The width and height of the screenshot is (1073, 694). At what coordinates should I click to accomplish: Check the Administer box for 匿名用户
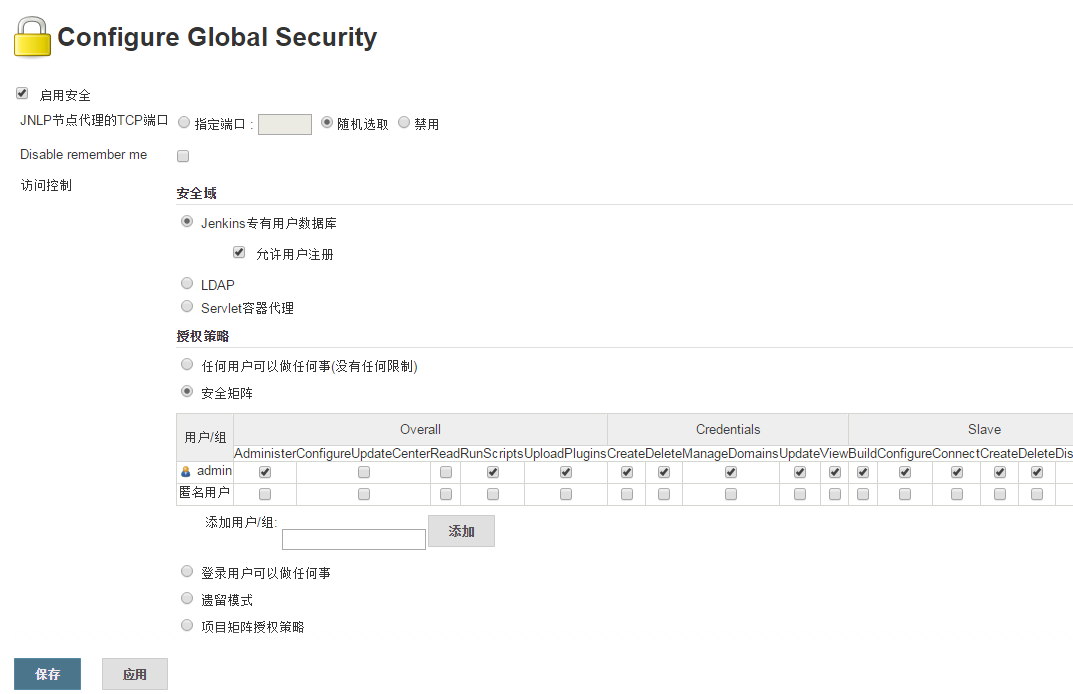click(x=265, y=494)
